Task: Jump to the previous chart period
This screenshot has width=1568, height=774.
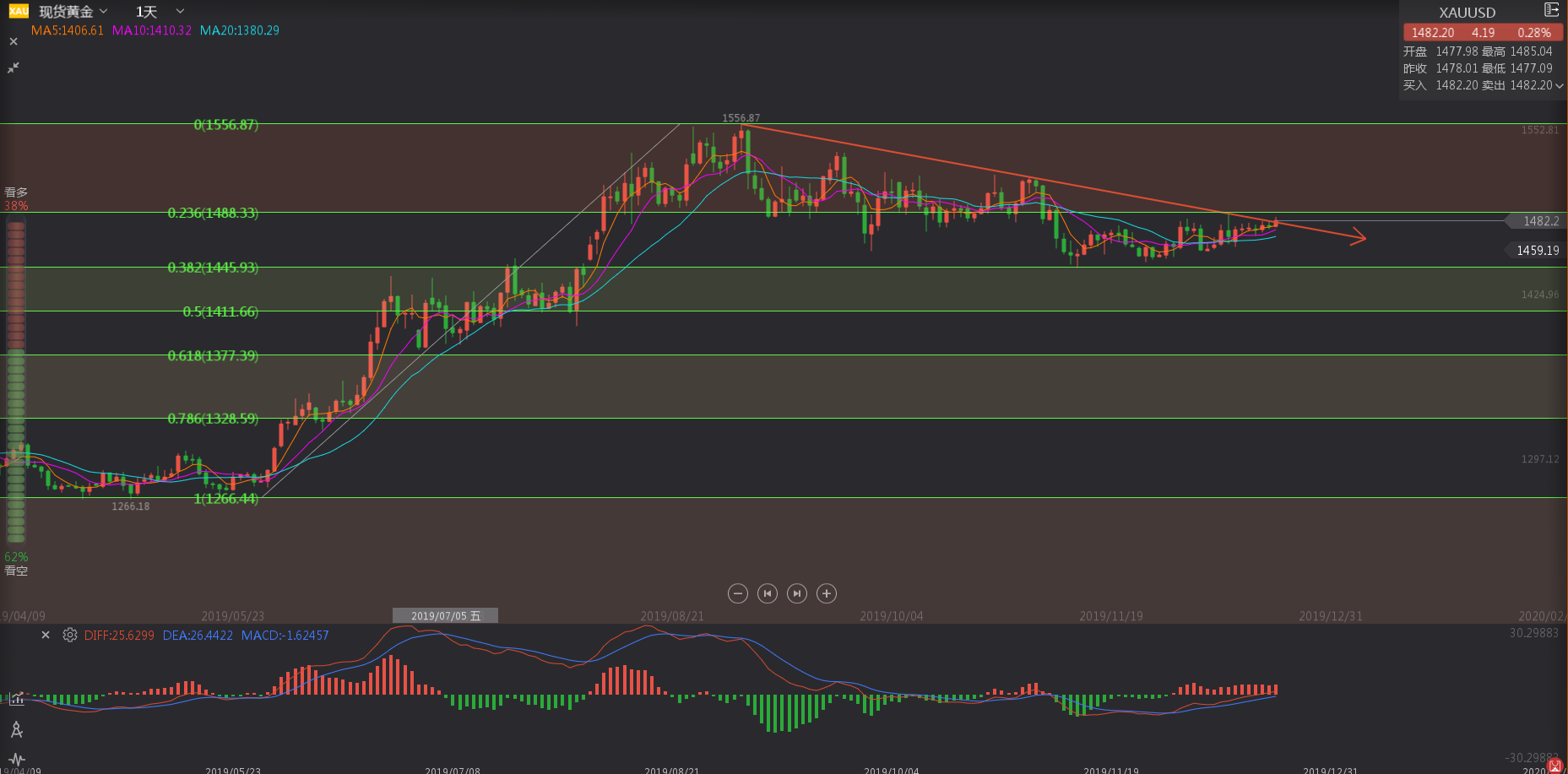Action: coord(767,593)
